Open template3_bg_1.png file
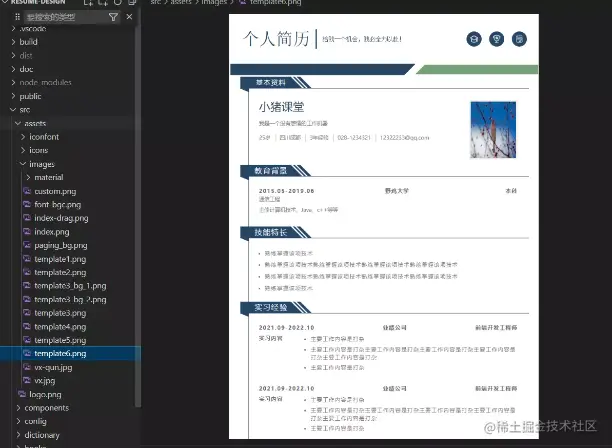612x448 pixels. (70, 286)
